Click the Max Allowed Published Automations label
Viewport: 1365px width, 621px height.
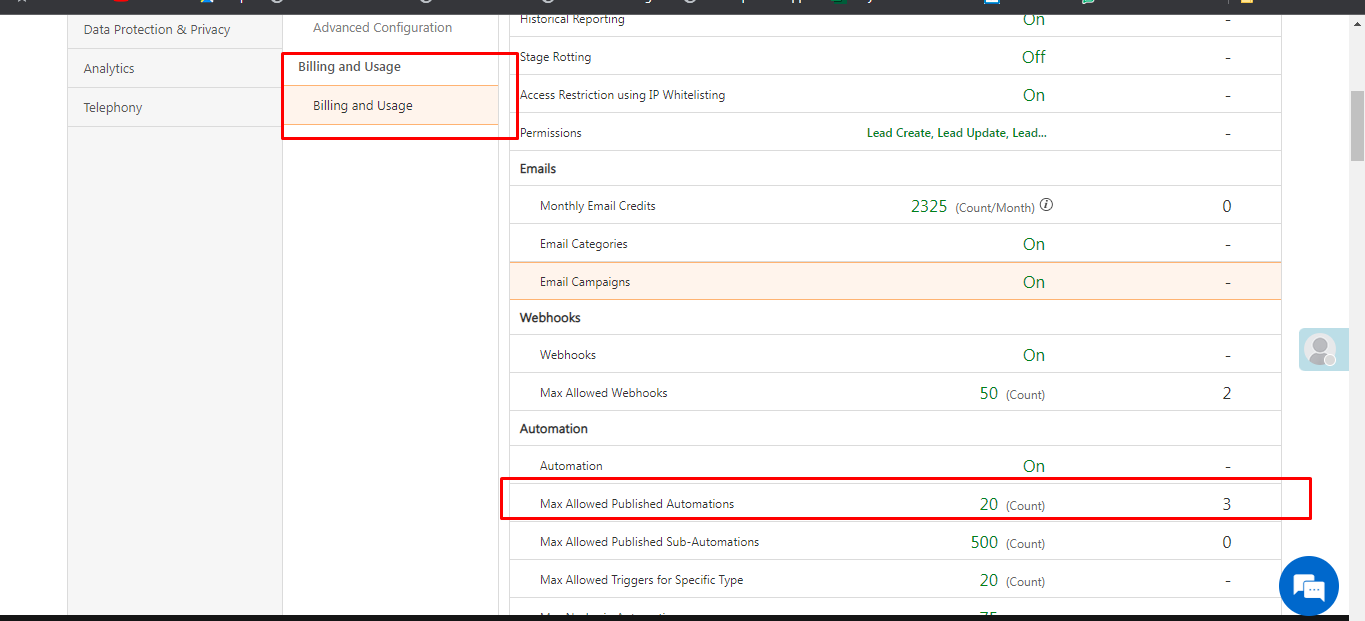[637, 504]
